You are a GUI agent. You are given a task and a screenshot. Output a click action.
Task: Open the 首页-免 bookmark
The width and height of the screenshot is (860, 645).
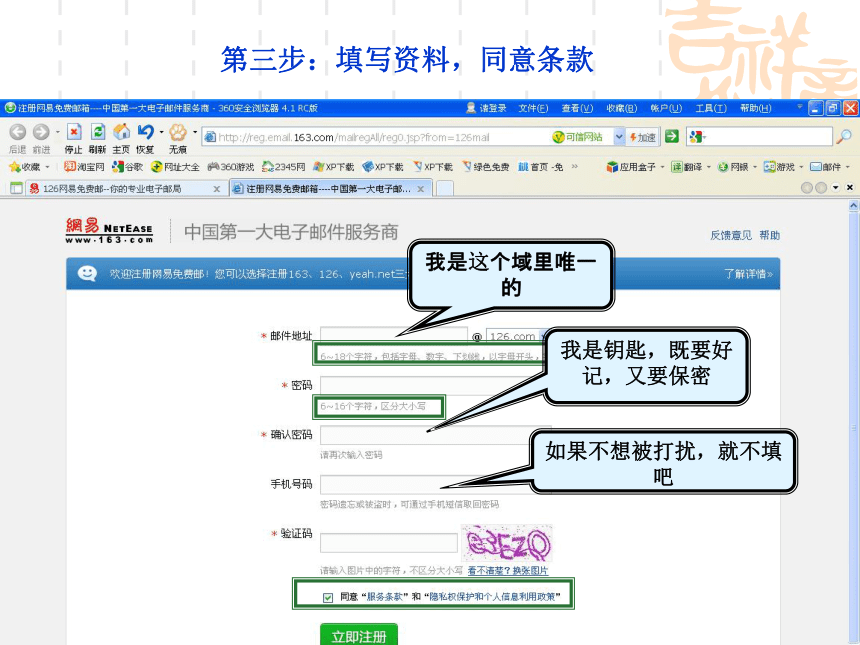click(541, 167)
